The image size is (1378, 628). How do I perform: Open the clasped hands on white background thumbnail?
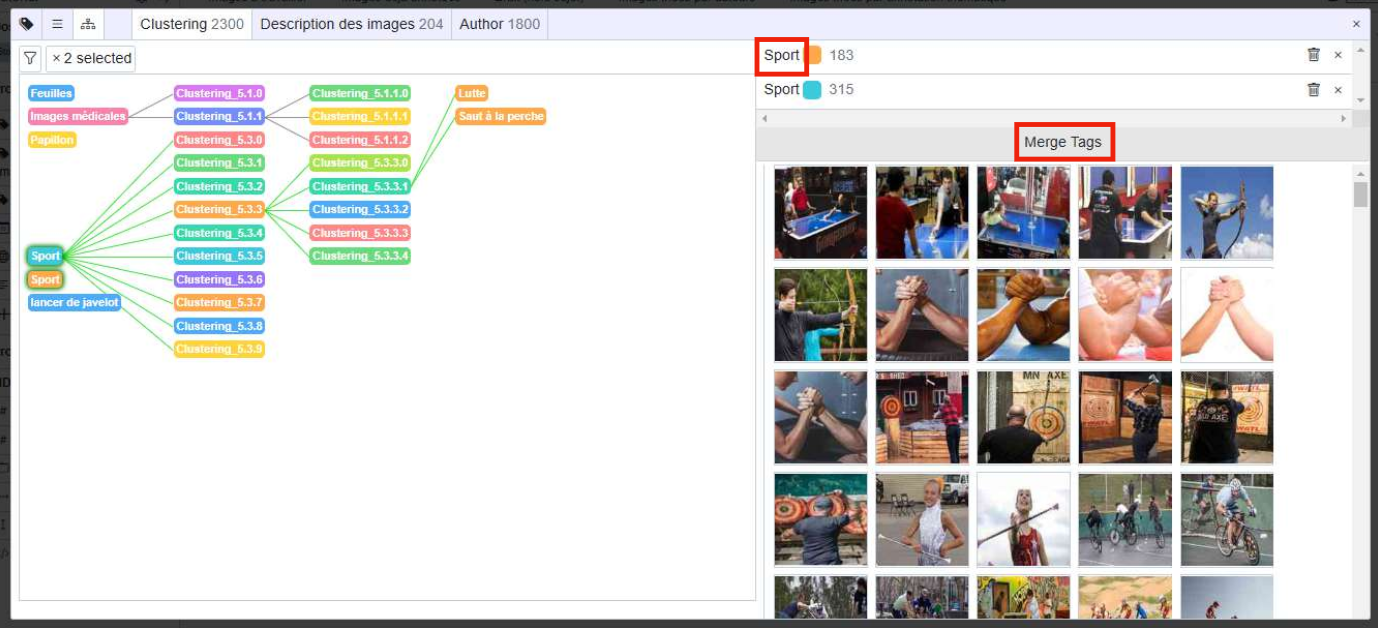[x=1227, y=315]
